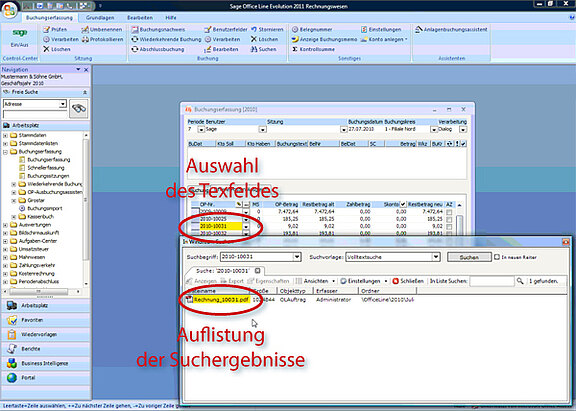The height and width of the screenshot is (411, 576).
Task: Open the Benutzer Sage dropdown arrow
Action: point(262,130)
